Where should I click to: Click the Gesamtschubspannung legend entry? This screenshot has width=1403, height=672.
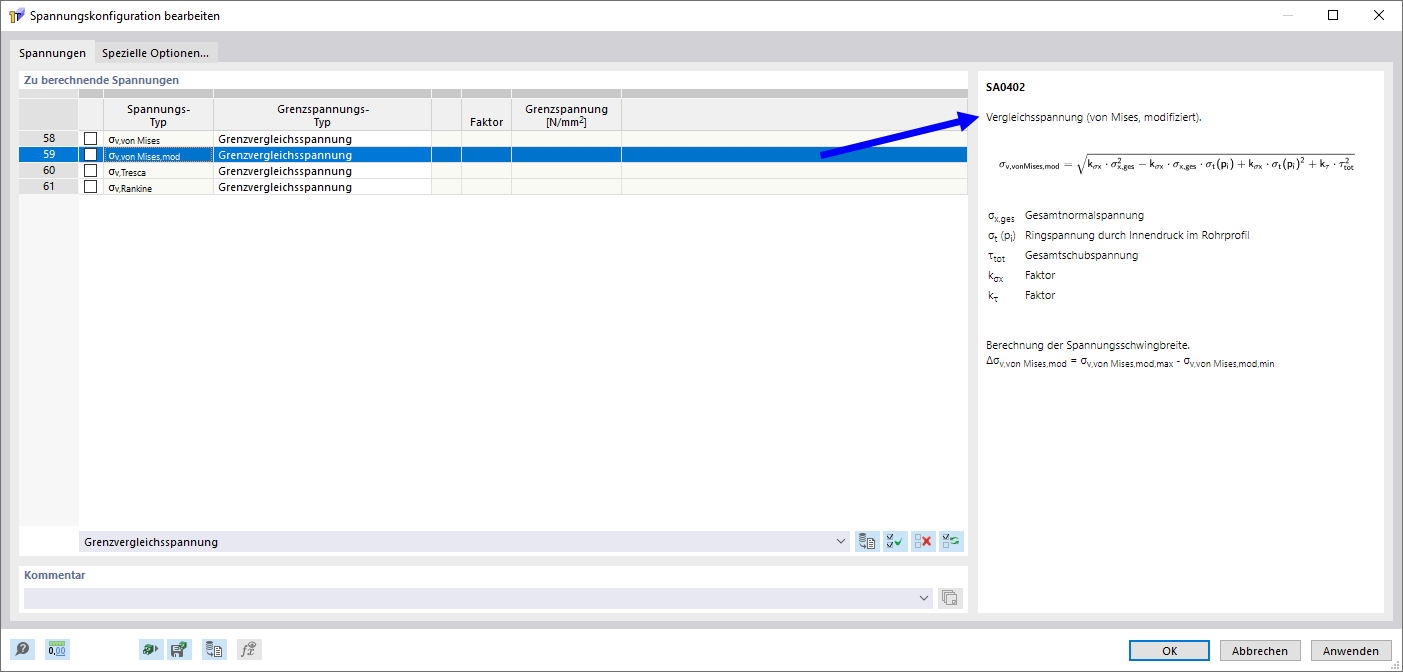click(x=1081, y=255)
